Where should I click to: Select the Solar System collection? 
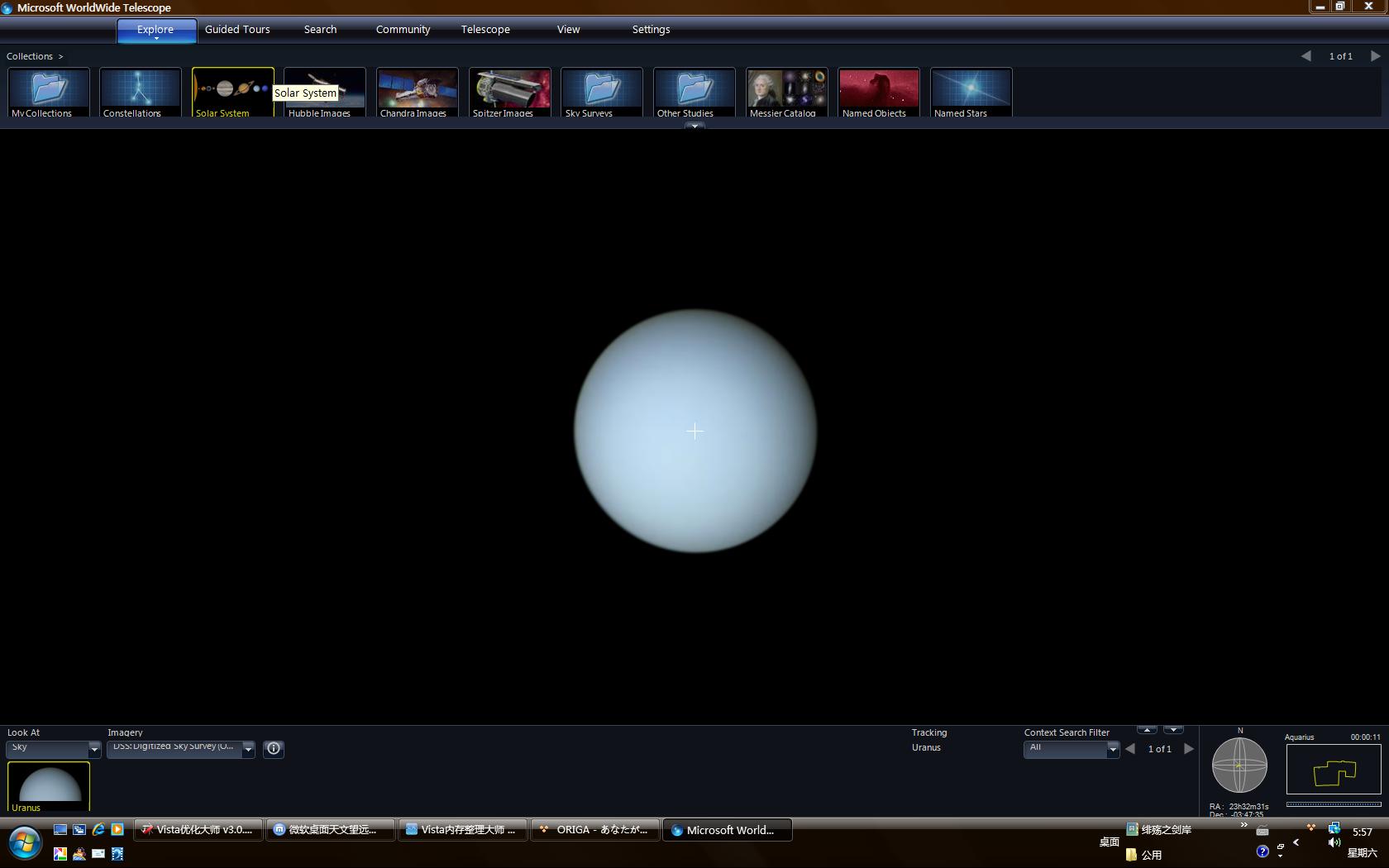[233, 93]
